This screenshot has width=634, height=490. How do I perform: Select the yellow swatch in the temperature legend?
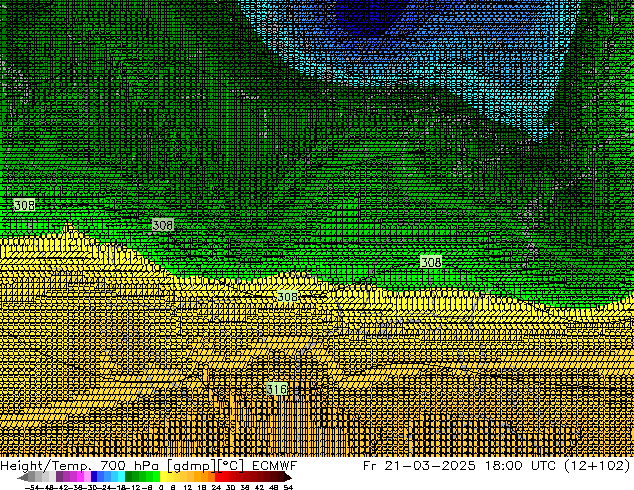point(163,477)
